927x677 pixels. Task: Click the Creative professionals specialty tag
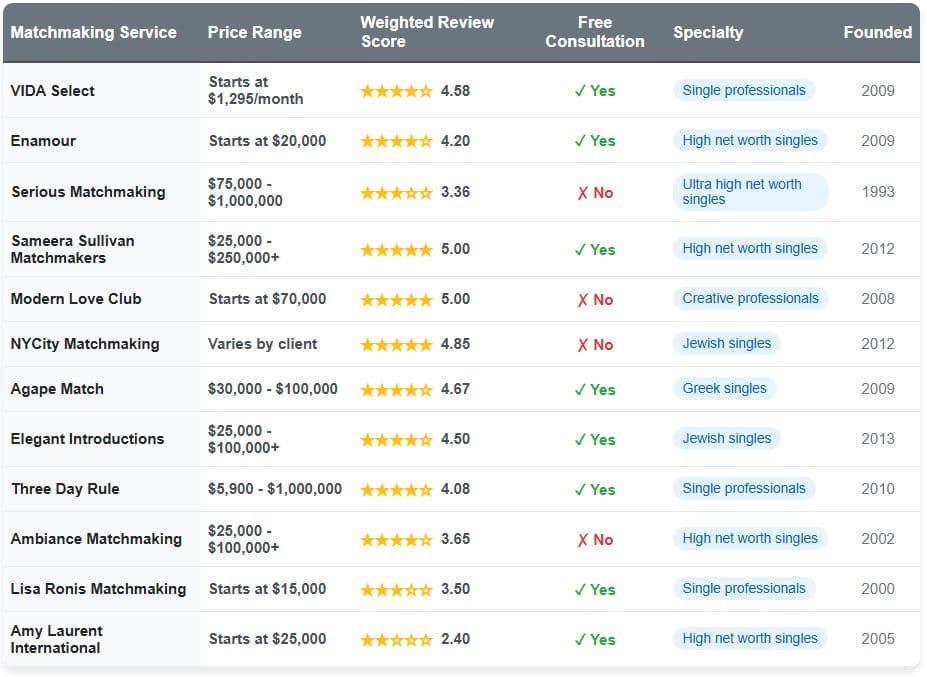(x=750, y=299)
